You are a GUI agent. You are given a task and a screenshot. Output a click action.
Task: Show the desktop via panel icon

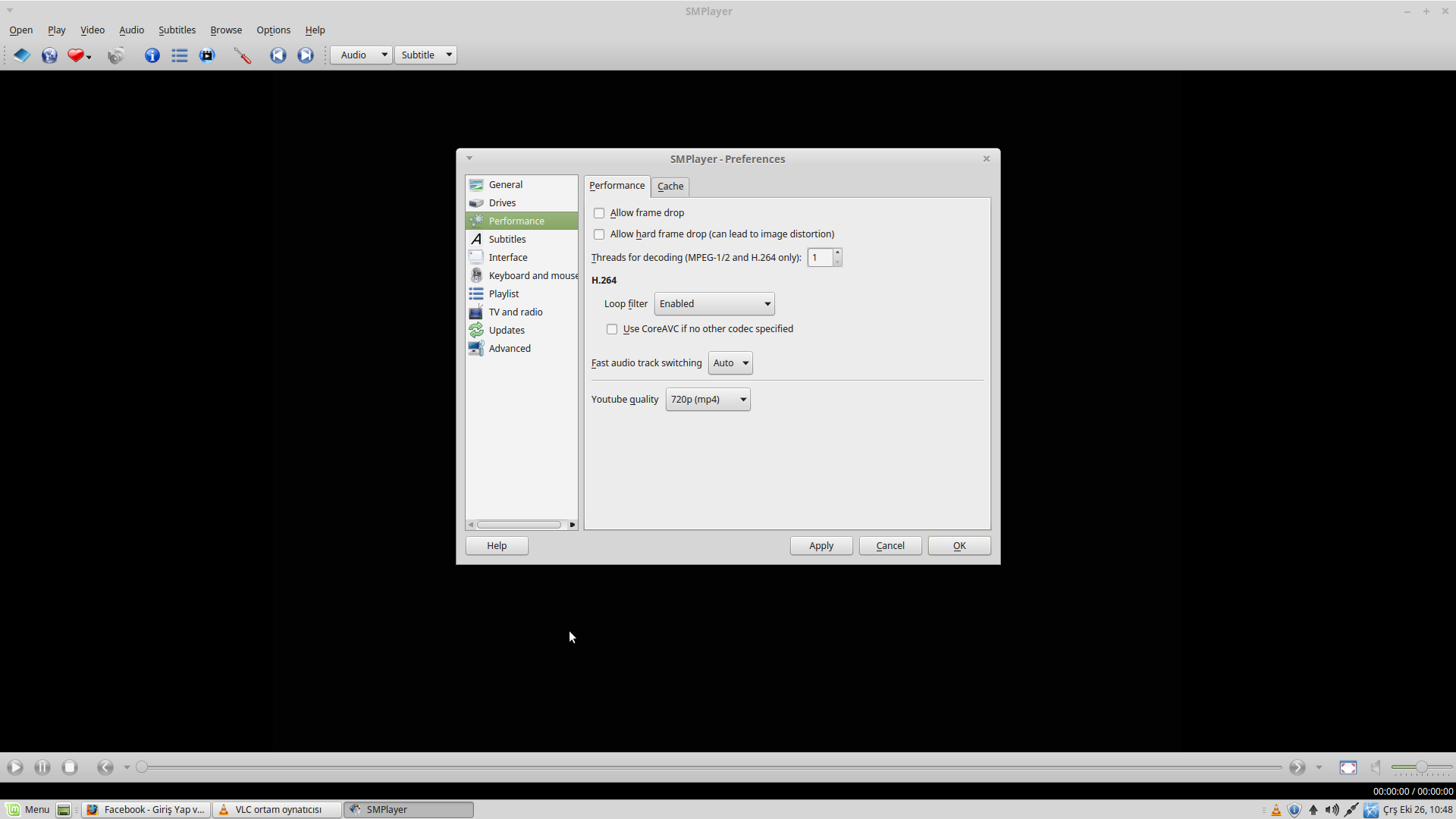(64, 810)
